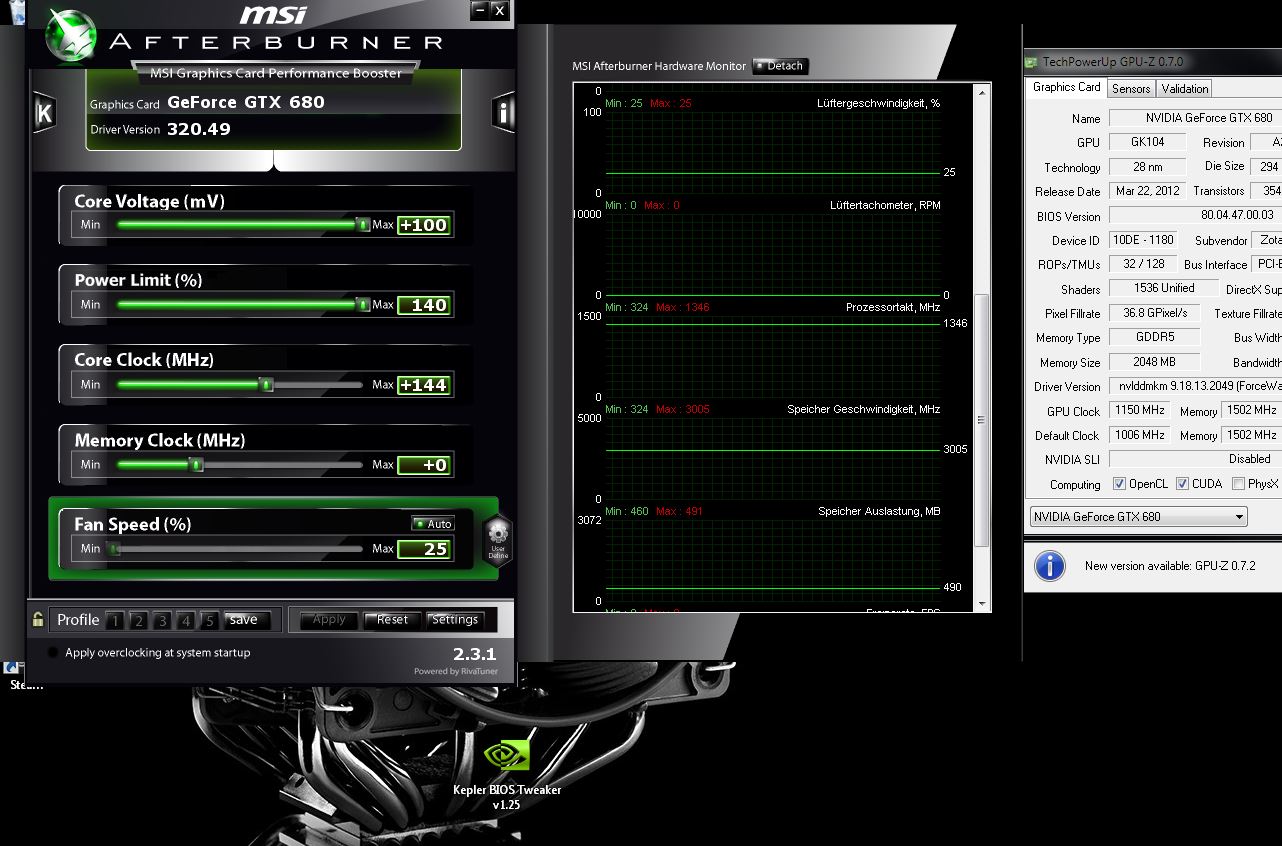The image size is (1282, 846).
Task: Click the GPU Clock 1150 MHz field
Action: [1139, 411]
